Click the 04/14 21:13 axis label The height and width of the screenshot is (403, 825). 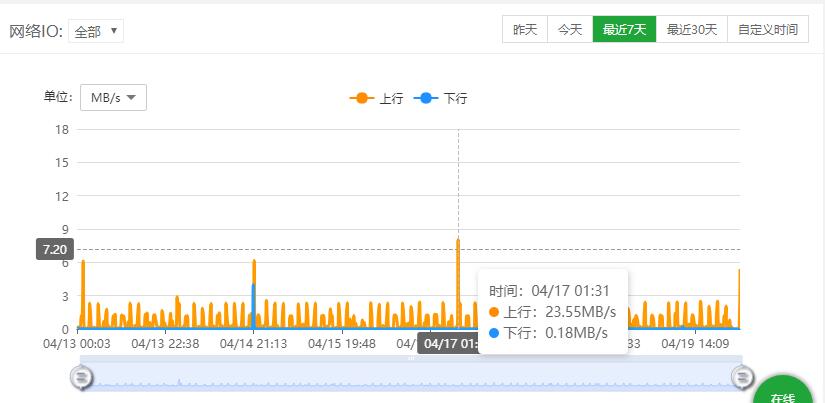tap(254, 344)
